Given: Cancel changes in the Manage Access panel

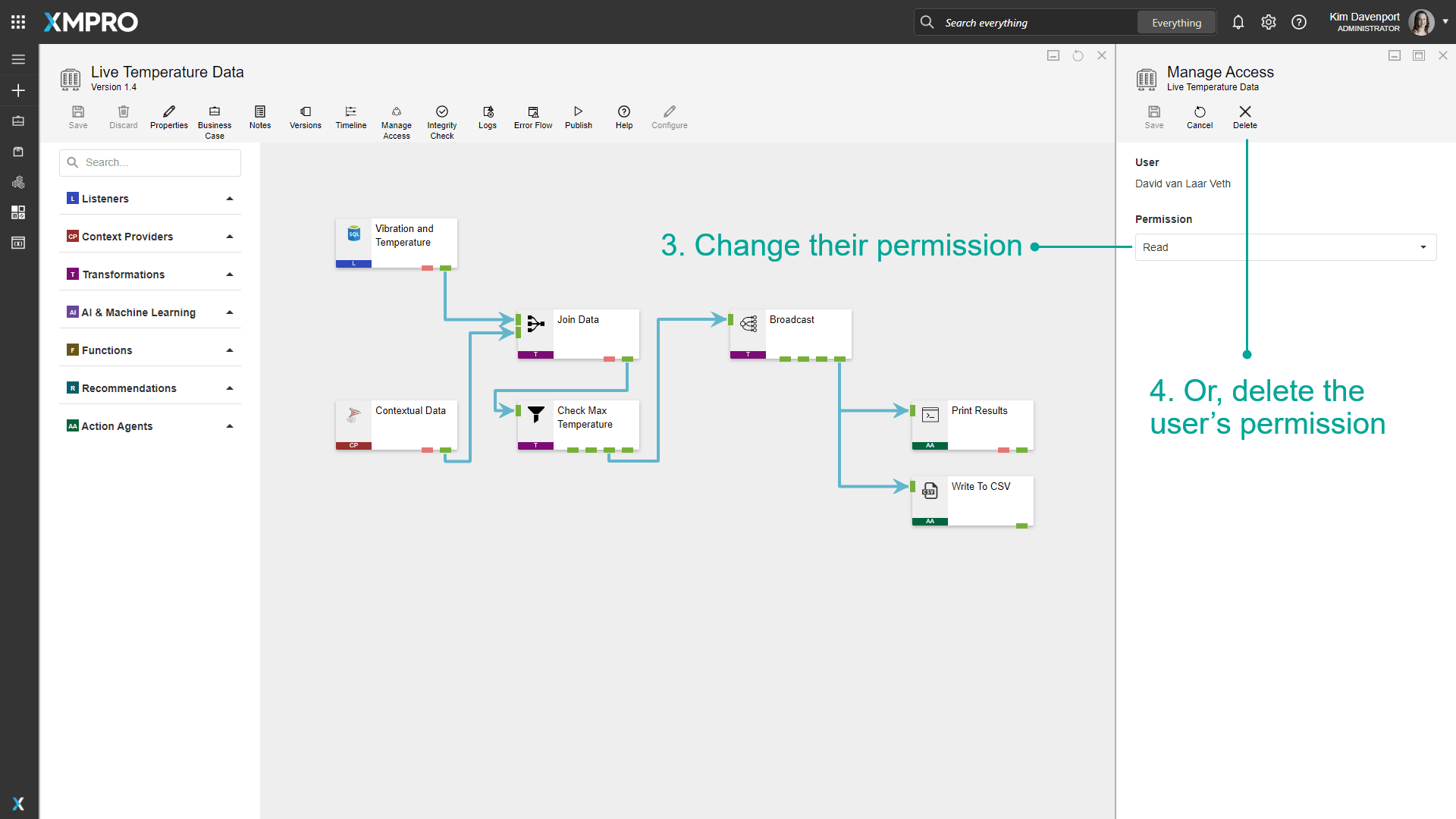Looking at the screenshot, I should click(1200, 118).
